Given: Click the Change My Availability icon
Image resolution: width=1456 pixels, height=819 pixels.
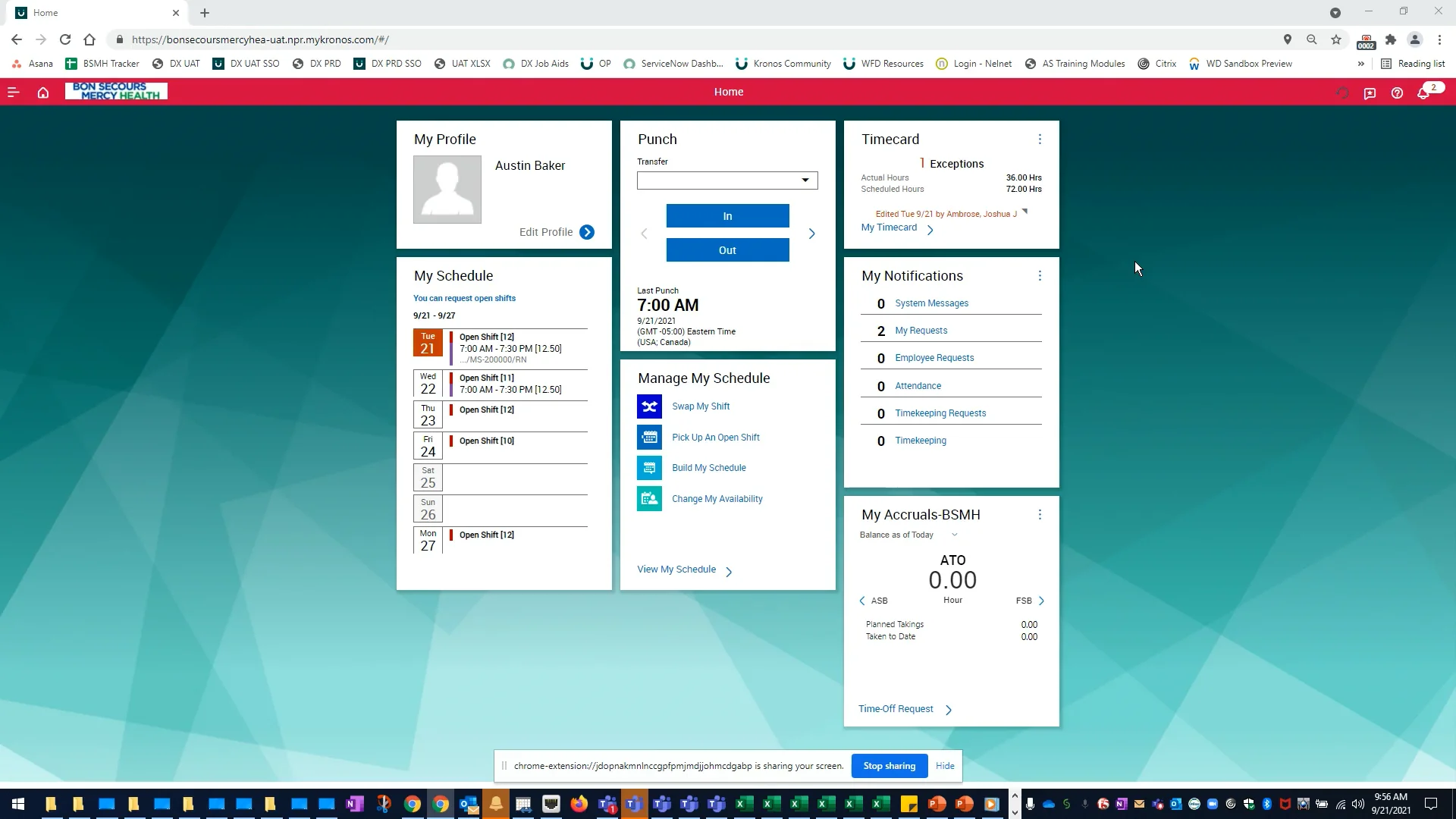Looking at the screenshot, I should 649,499.
